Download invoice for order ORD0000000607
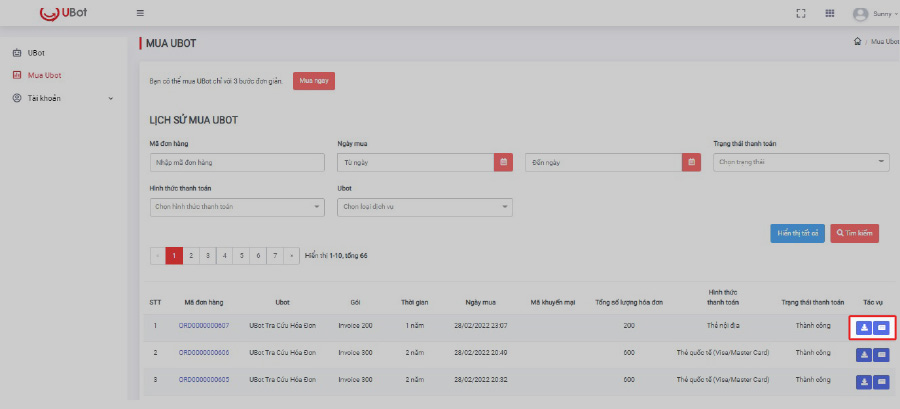The image size is (900, 409). coord(863,328)
